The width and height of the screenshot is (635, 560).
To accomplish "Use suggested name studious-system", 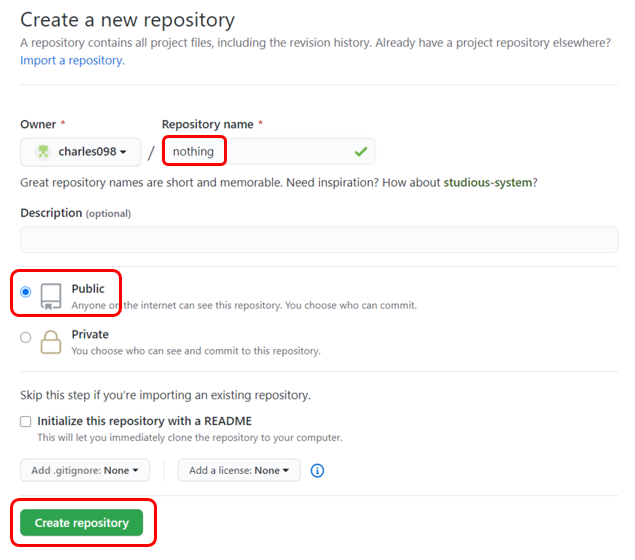I will 488,183.
